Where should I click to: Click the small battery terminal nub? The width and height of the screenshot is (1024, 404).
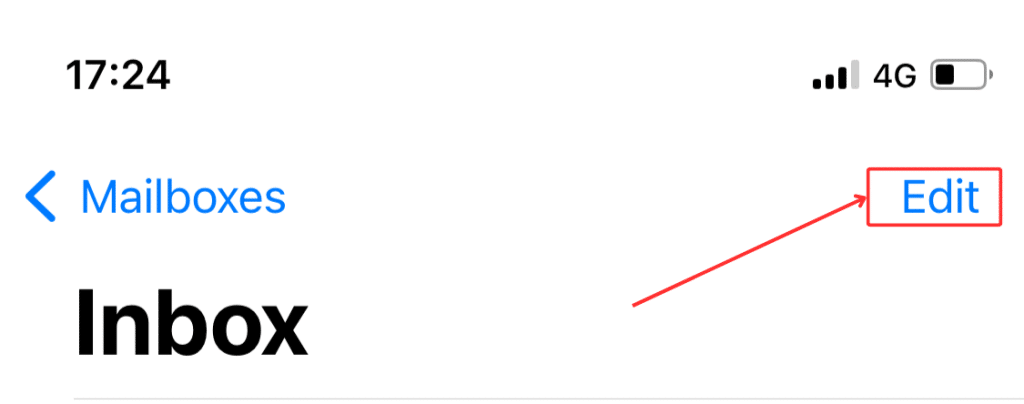(x=991, y=76)
